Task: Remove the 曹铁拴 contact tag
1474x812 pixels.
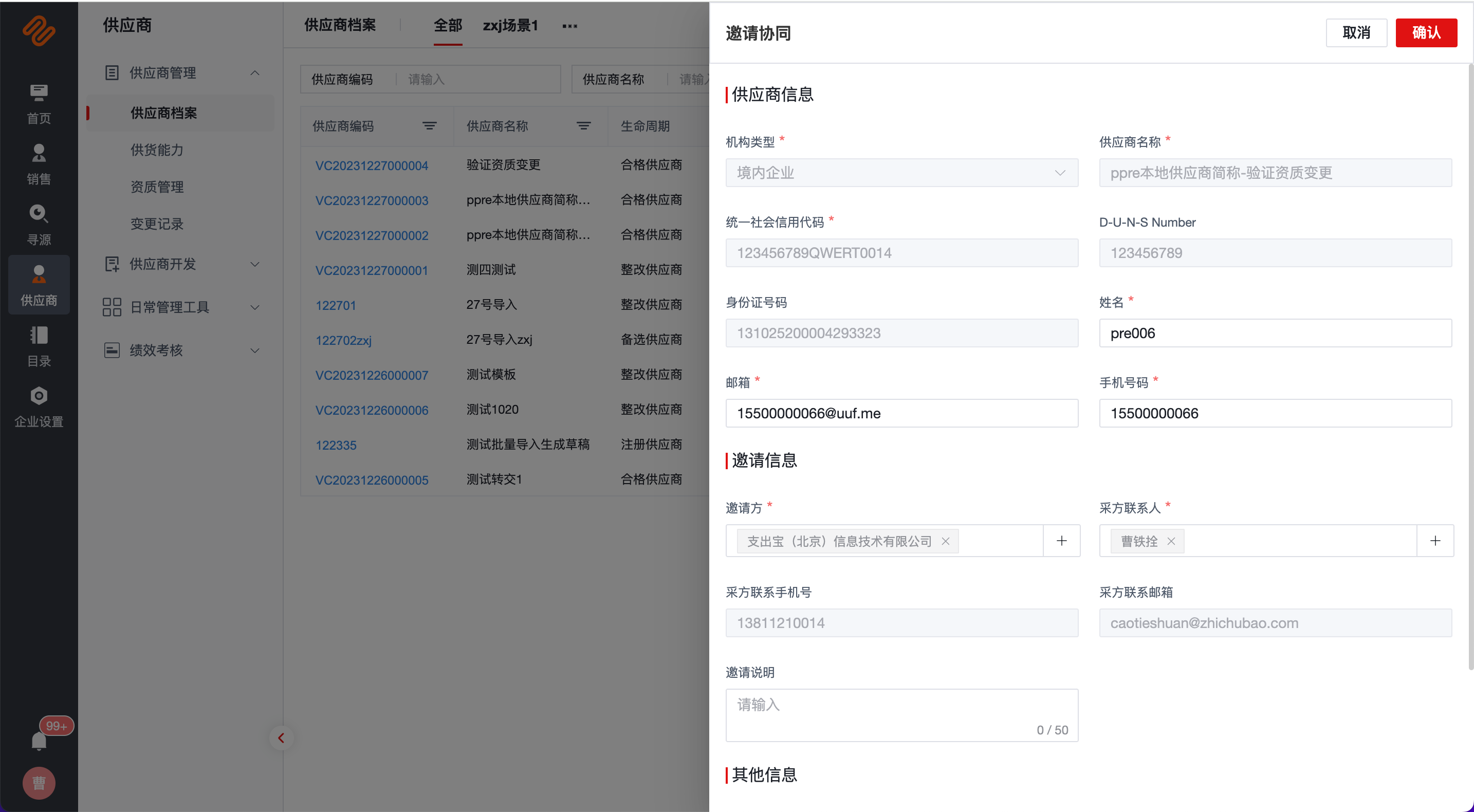Action: [x=1171, y=541]
